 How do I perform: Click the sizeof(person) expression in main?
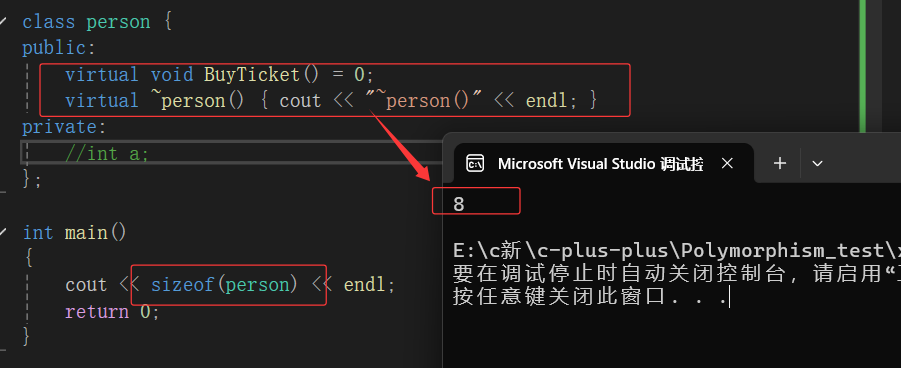click(224, 285)
